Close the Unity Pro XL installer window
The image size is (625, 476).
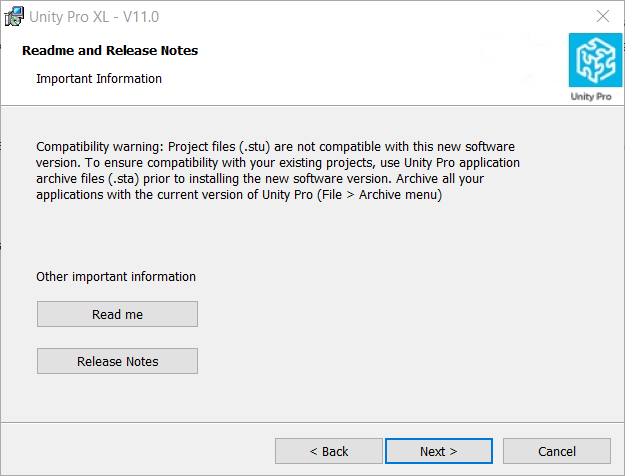coord(603,16)
